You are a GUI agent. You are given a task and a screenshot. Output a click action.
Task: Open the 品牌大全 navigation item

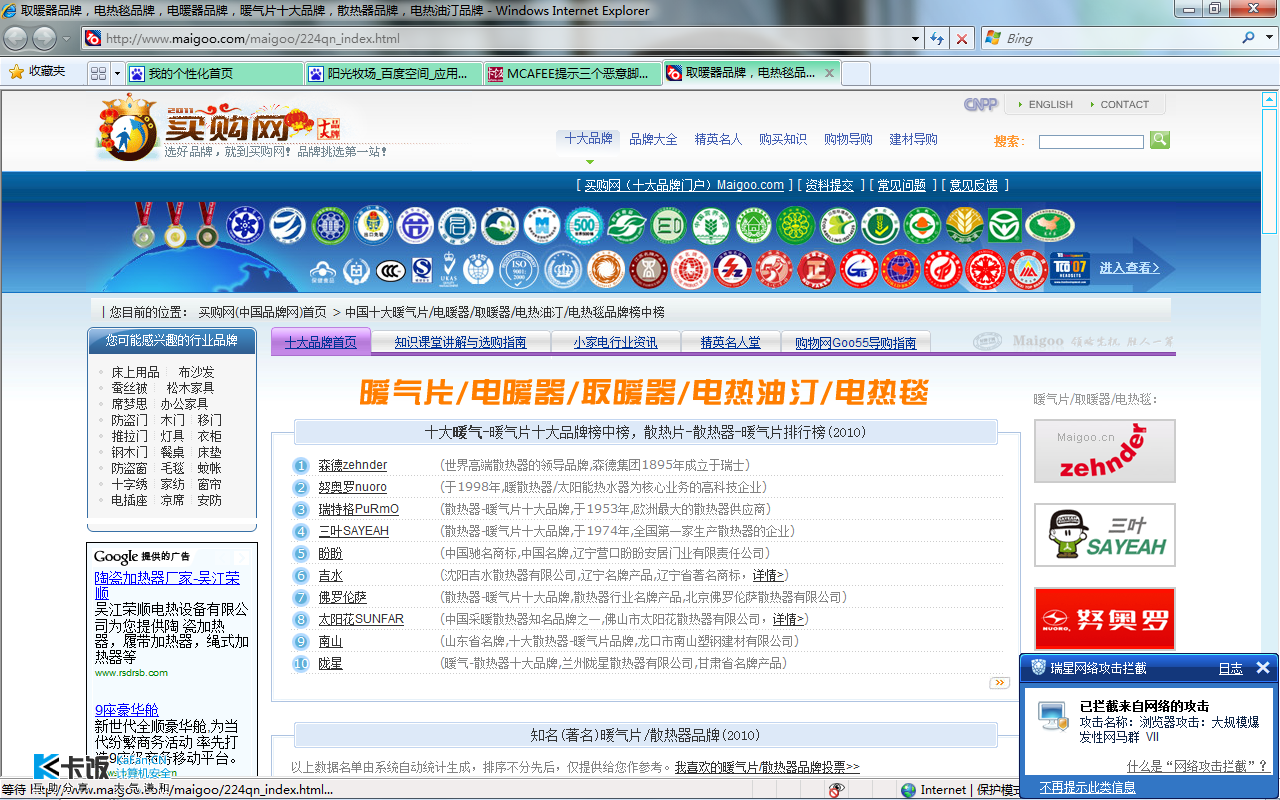click(653, 139)
